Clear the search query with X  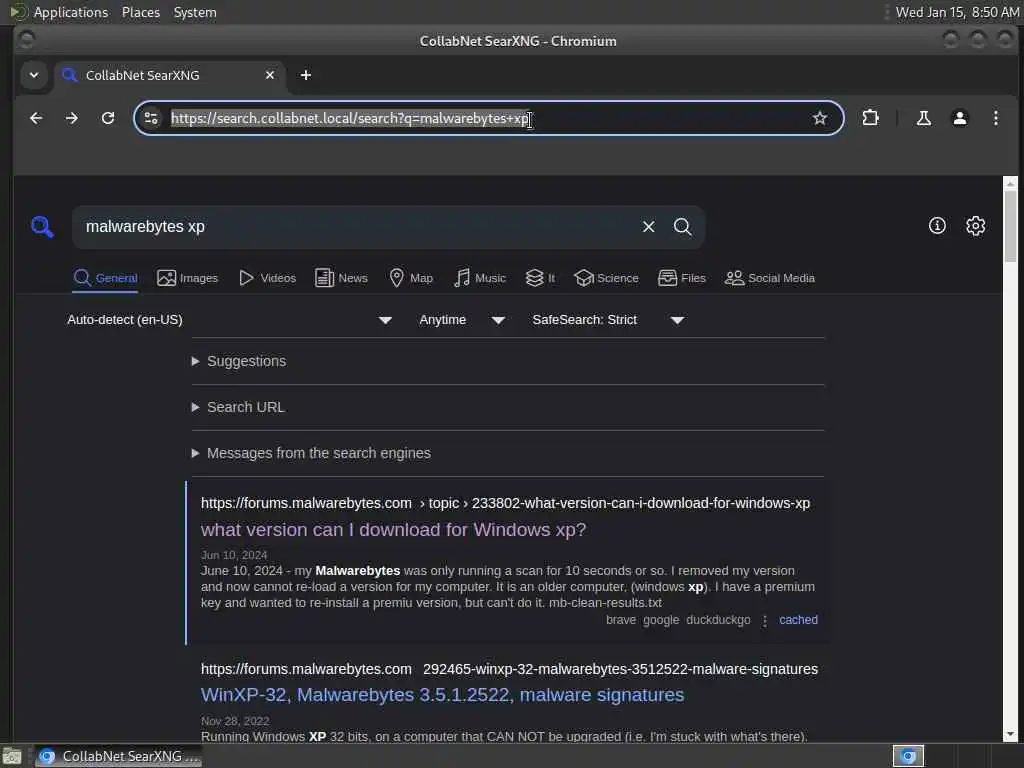point(648,227)
